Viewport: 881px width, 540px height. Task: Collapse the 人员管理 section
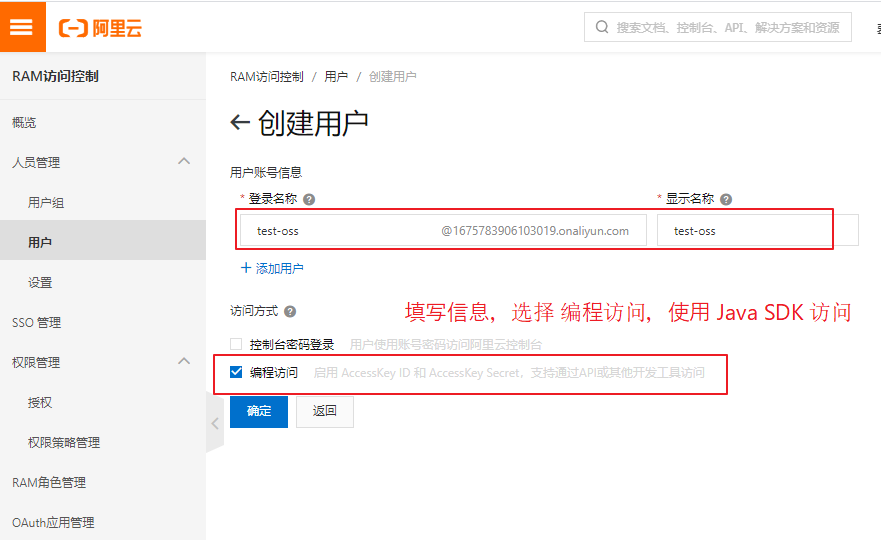pyautogui.click(x=184, y=162)
